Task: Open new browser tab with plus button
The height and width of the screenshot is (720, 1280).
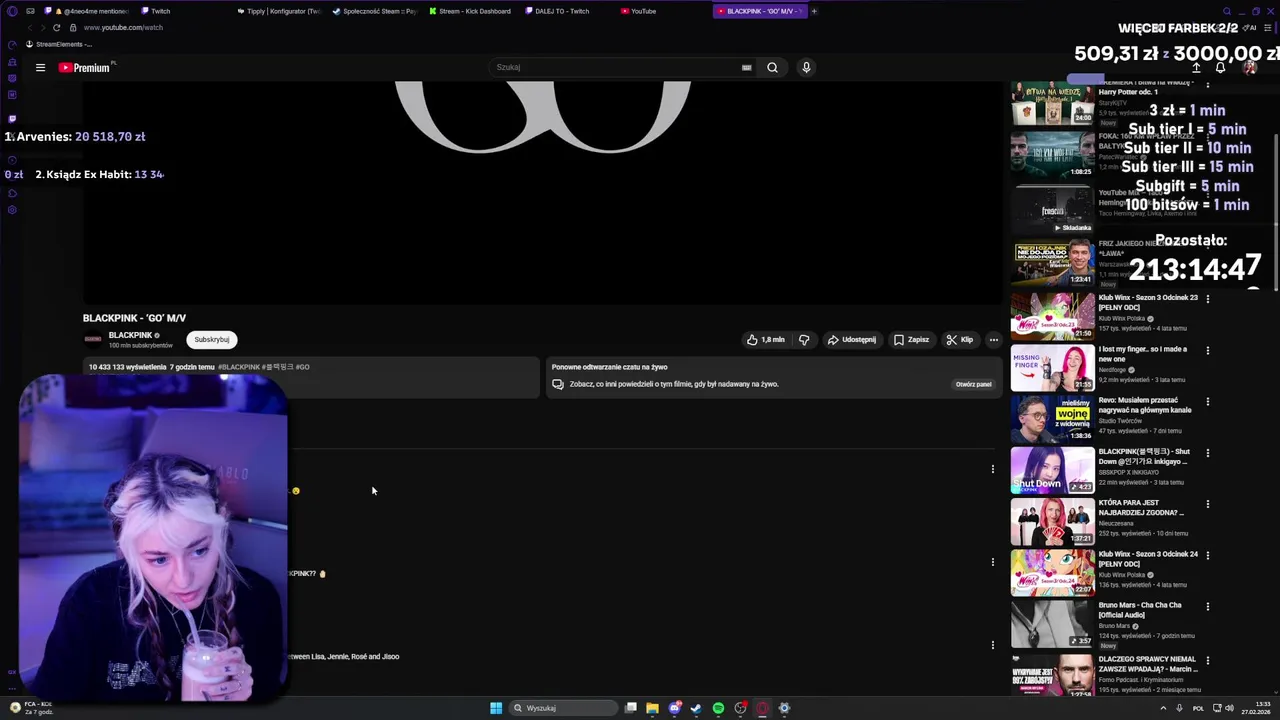Action: coord(814,11)
